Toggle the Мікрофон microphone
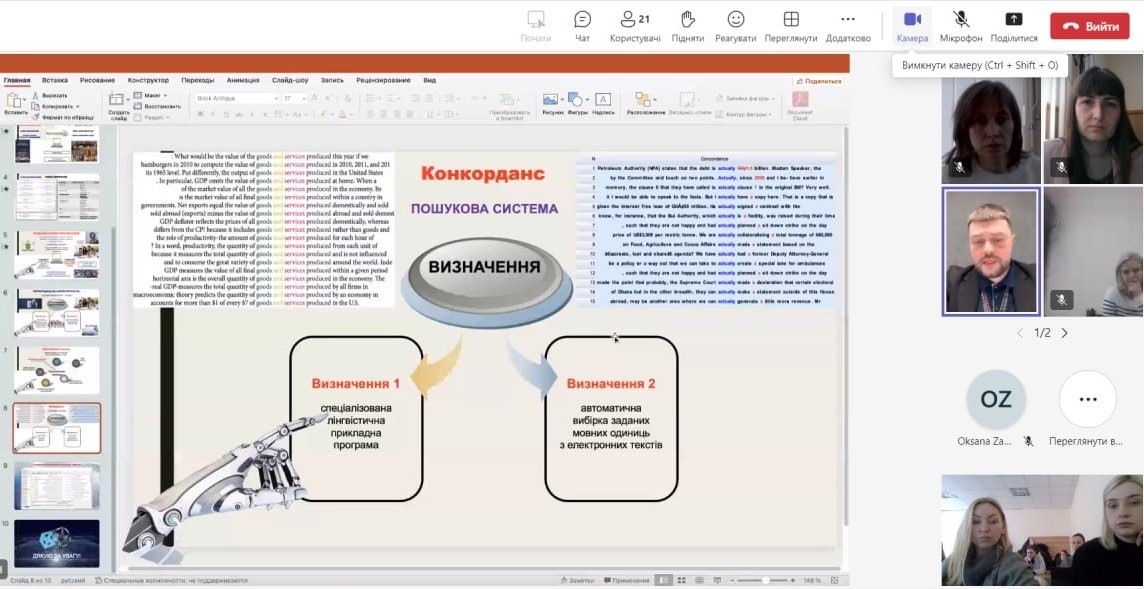Screen dimensions: 1144x589 tap(961, 20)
